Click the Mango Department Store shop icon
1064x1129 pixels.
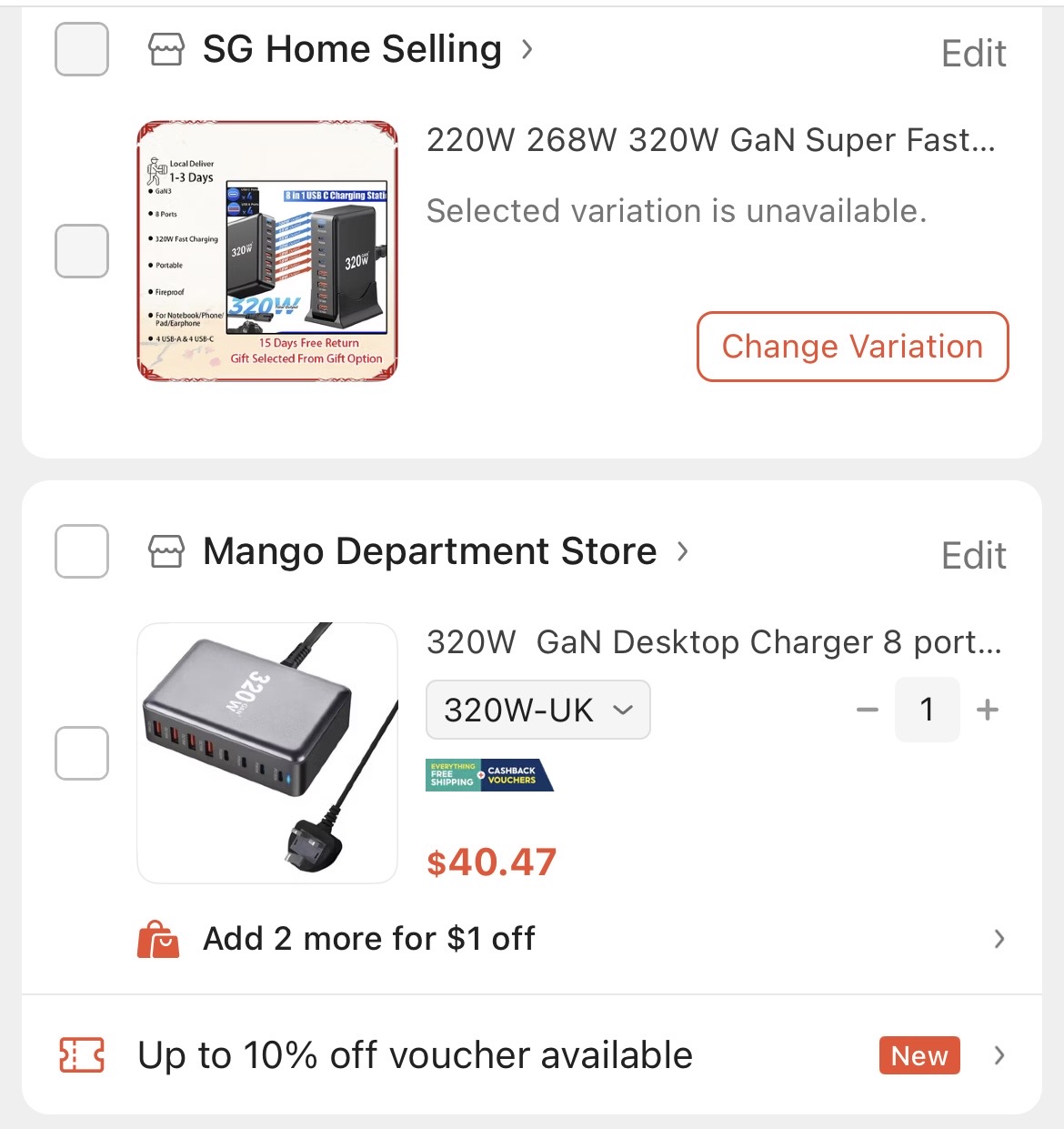[x=166, y=551]
